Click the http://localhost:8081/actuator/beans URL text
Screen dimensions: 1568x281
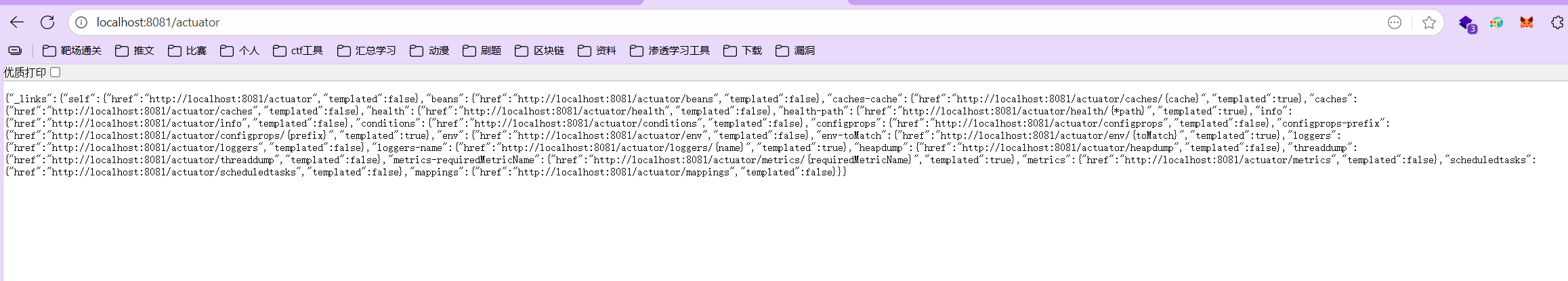point(615,99)
